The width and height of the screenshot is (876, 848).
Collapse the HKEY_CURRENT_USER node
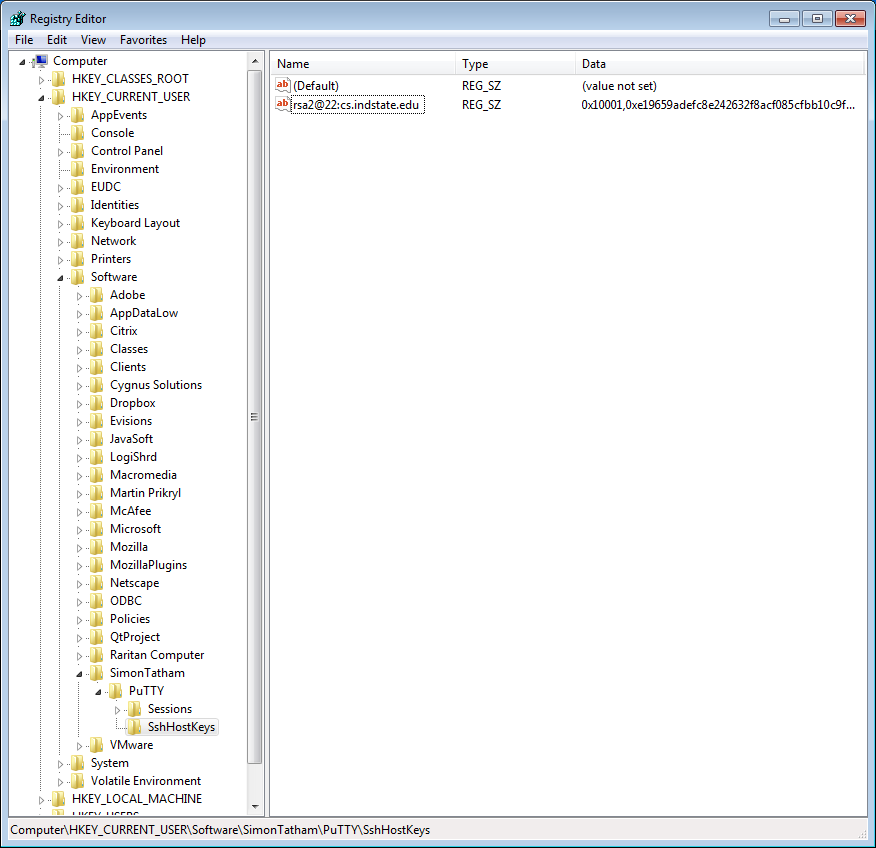41,98
